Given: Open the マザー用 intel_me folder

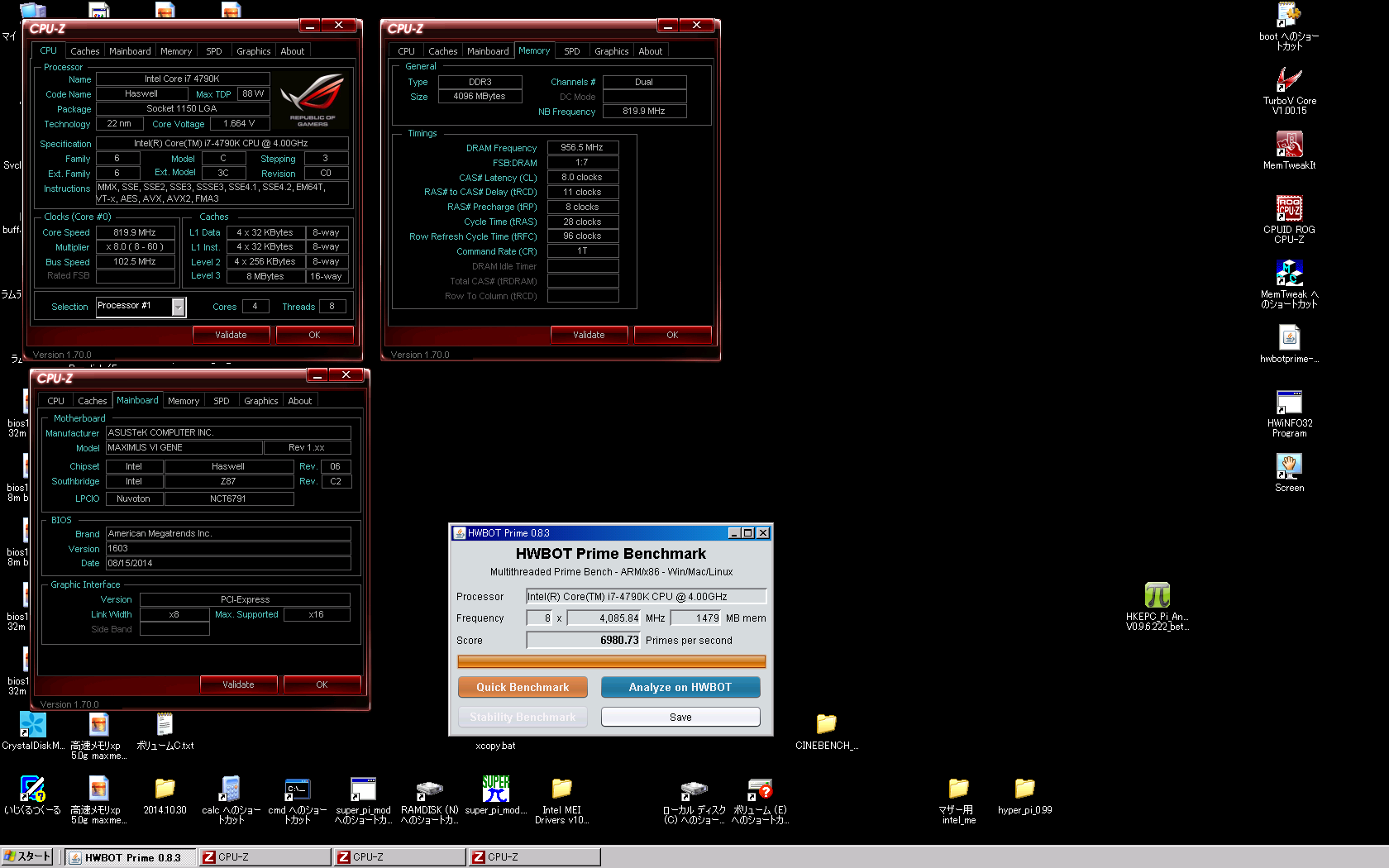Looking at the screenshot, I should click(x=958, y=789).
